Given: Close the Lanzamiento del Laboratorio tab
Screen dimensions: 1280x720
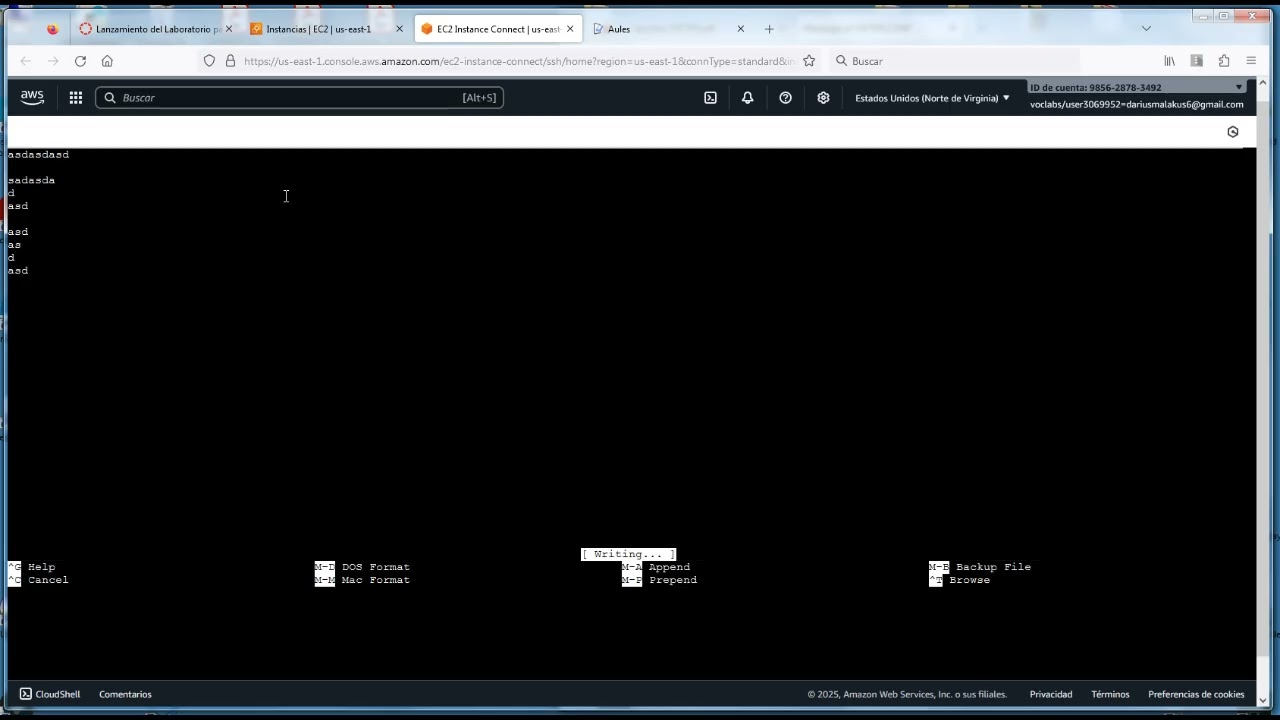Looking at the screenshot, I should 228,29.
